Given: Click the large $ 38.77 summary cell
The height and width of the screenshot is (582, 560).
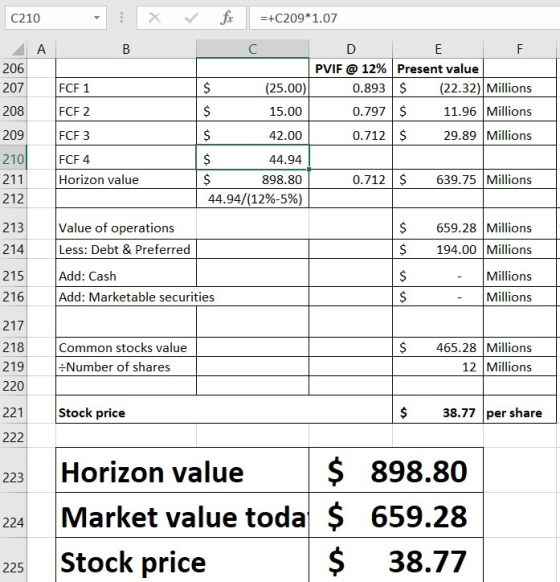Looking at the screenshot, I should pyautogui.click(x=396, y=561).
